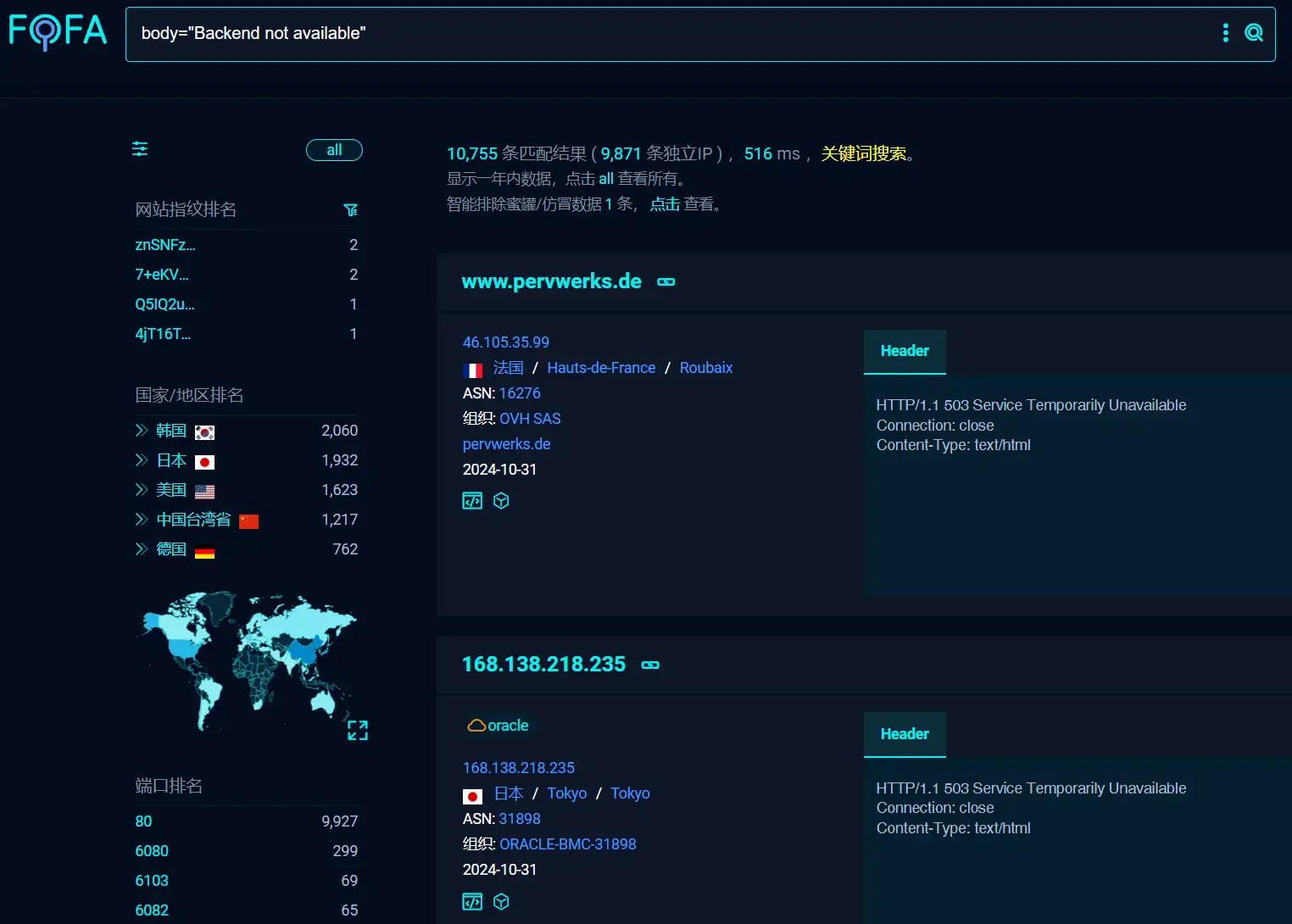Click the 关键词搜索 link
Viewport: 1292px width, 924px height.
[864, 153]
